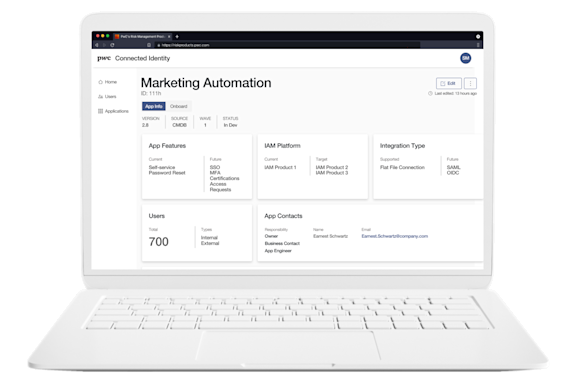
Task: Open the Applications grid icon in the sidebar
Action: coord(100,111)
